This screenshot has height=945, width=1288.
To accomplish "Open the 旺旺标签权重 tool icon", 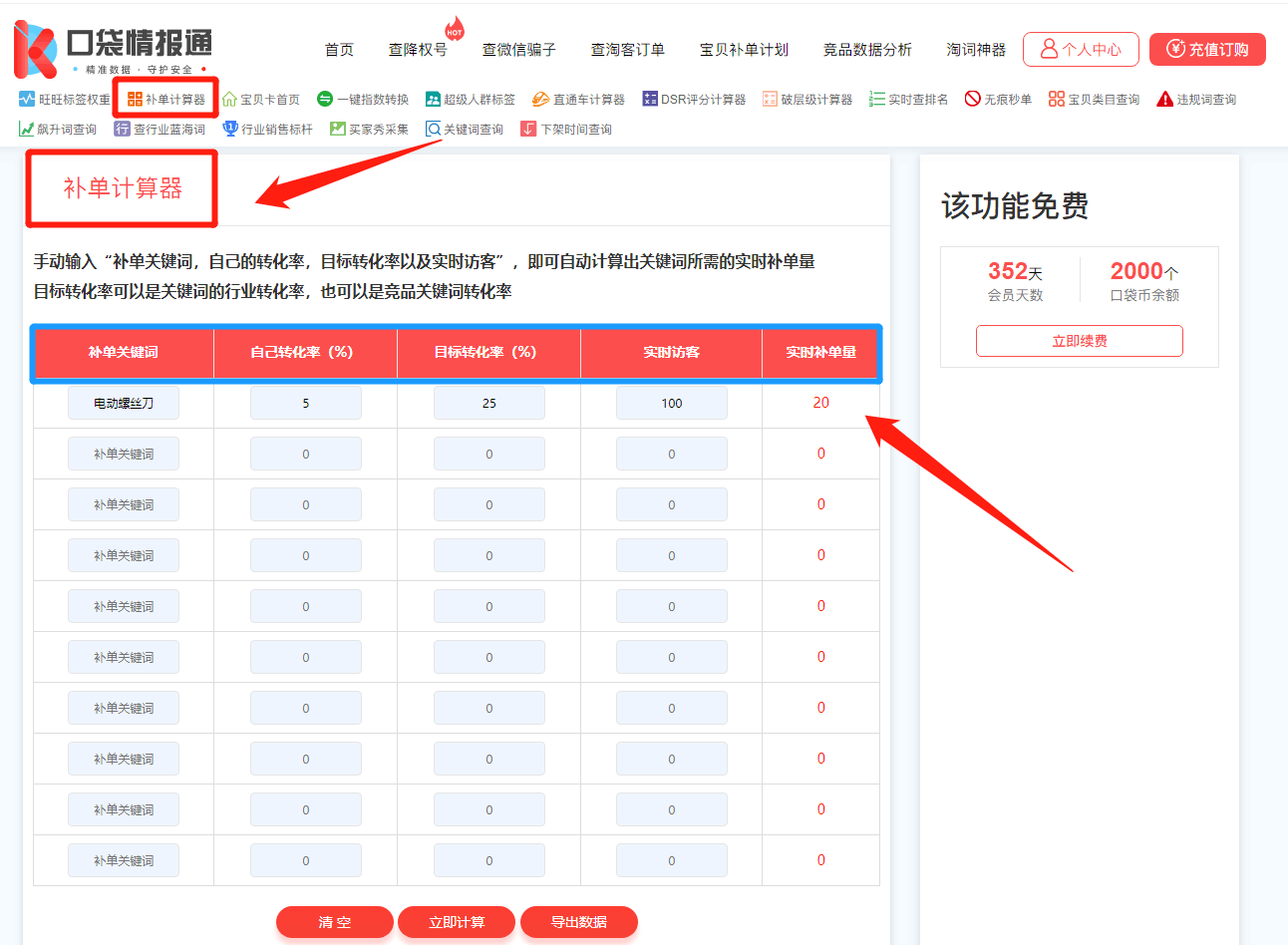I will (27, 99).
